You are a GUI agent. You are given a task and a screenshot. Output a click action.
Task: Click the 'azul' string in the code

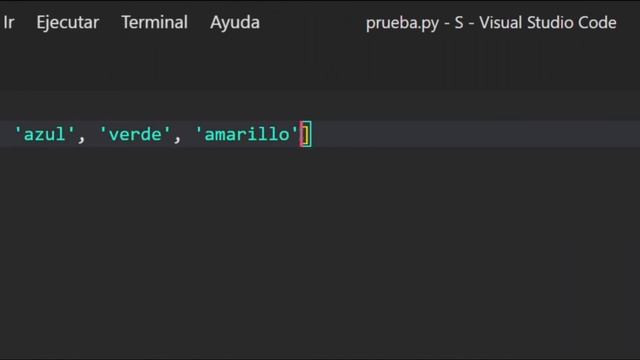[45, 134]
